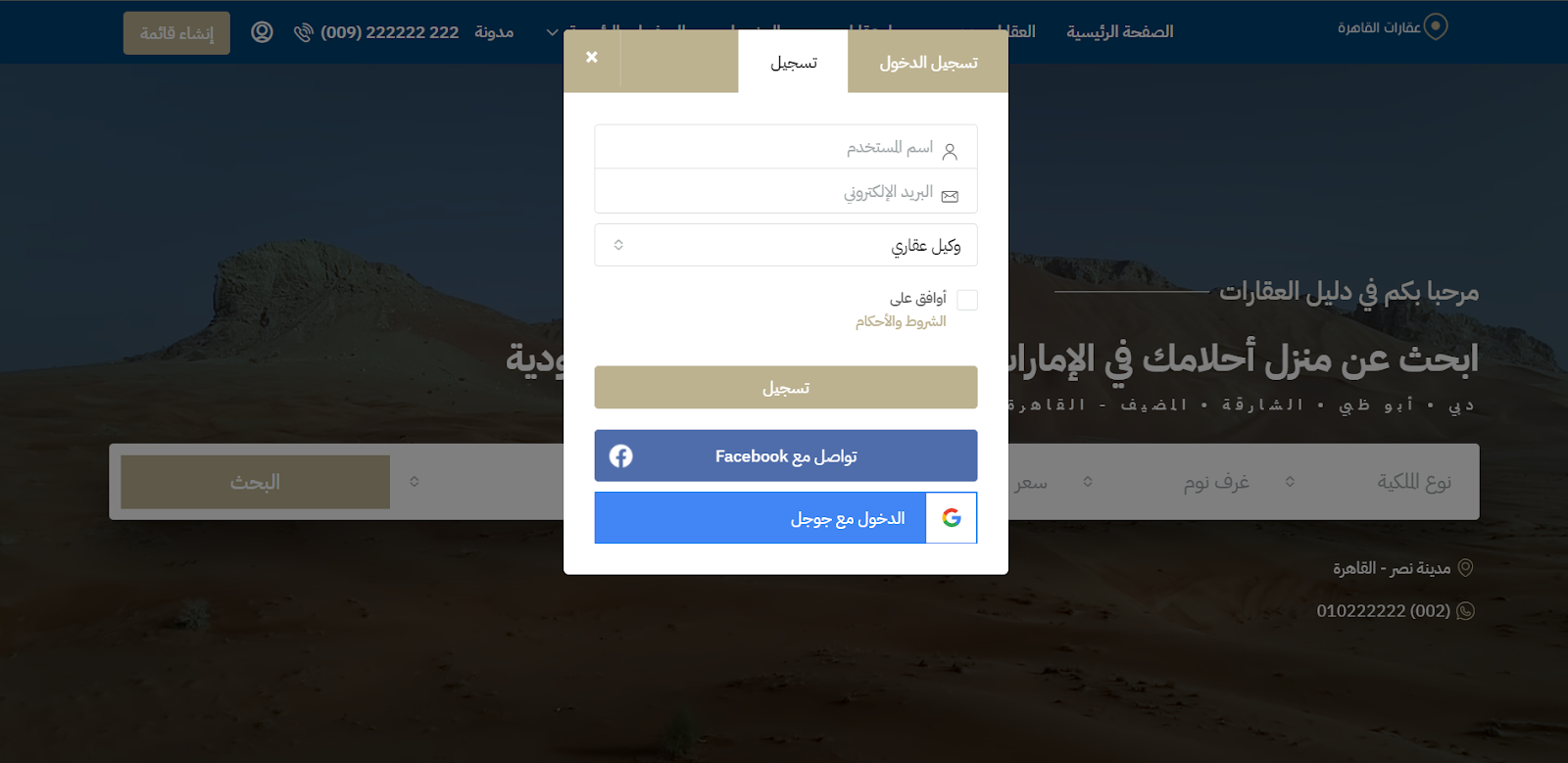
Task: Click the phone number (009) 222222 222
Action: click(390, 32)
